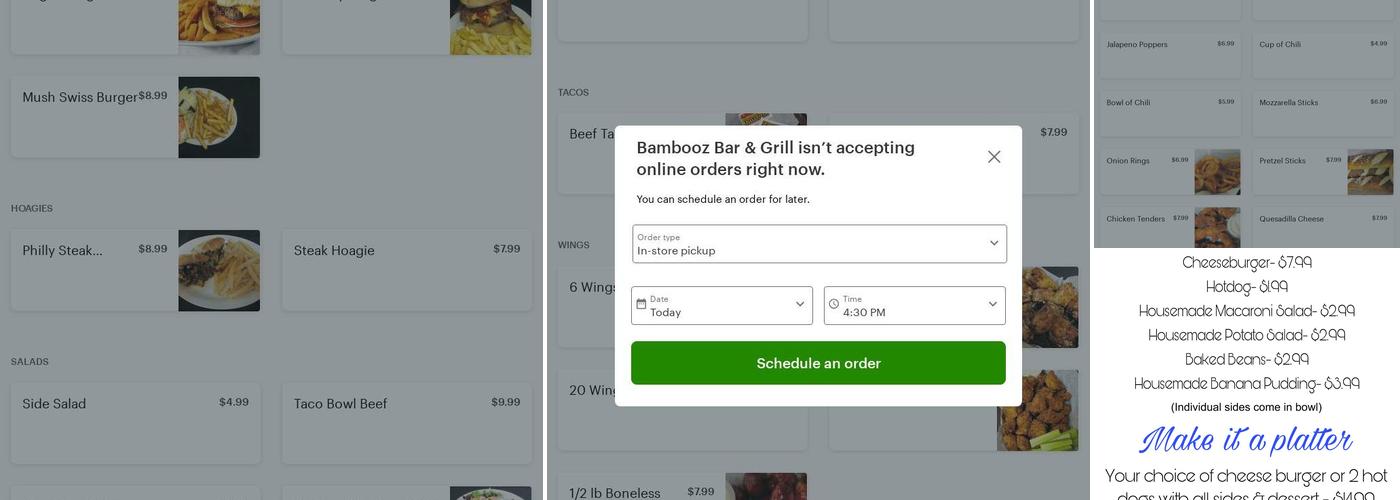The width and height of the screenshot is (1400, 500).
Task: Close the online orders dialog
Action: [994, 157]
